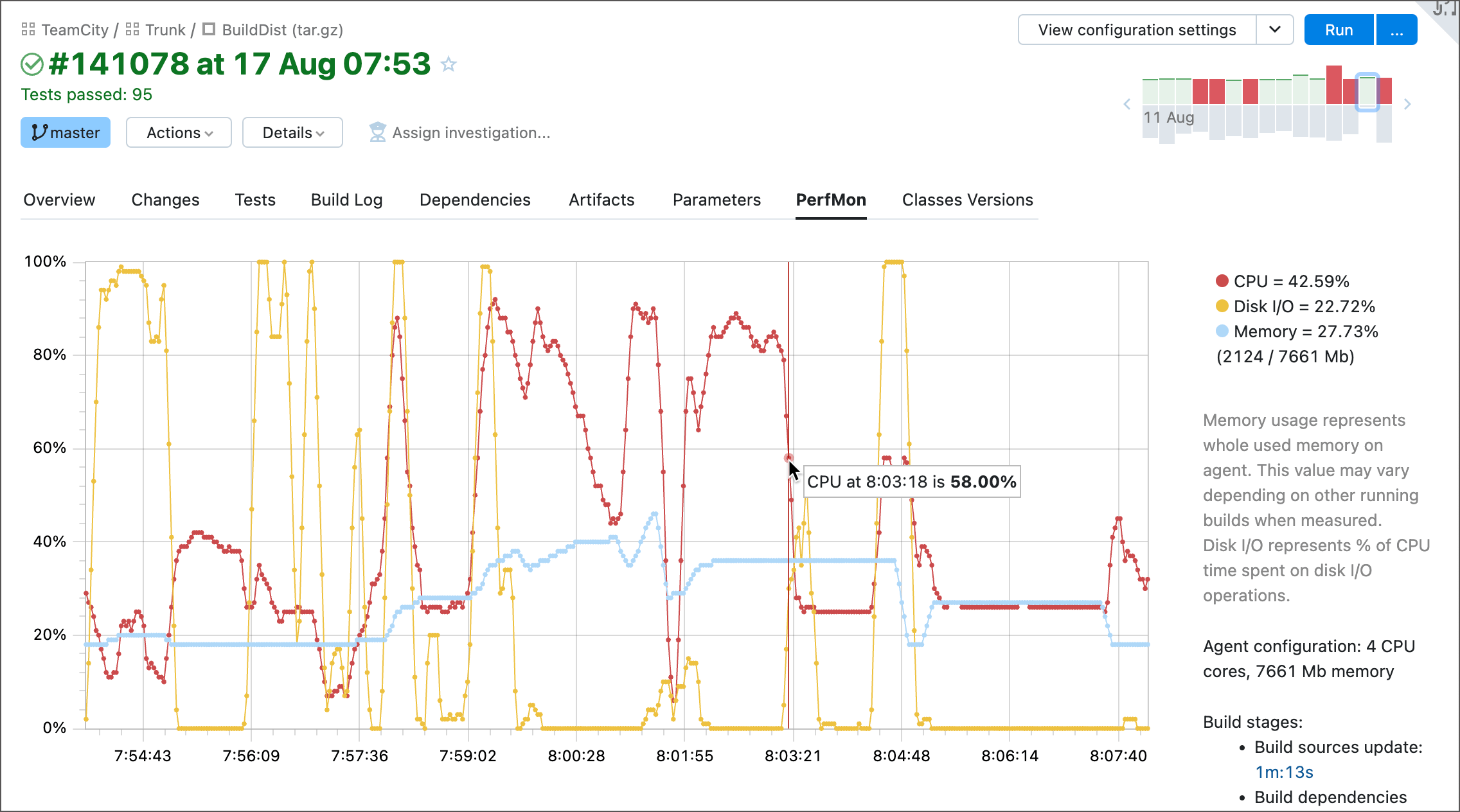Click the left arrow to view older builds
Screen dimensions: 1460x812
1126,104
